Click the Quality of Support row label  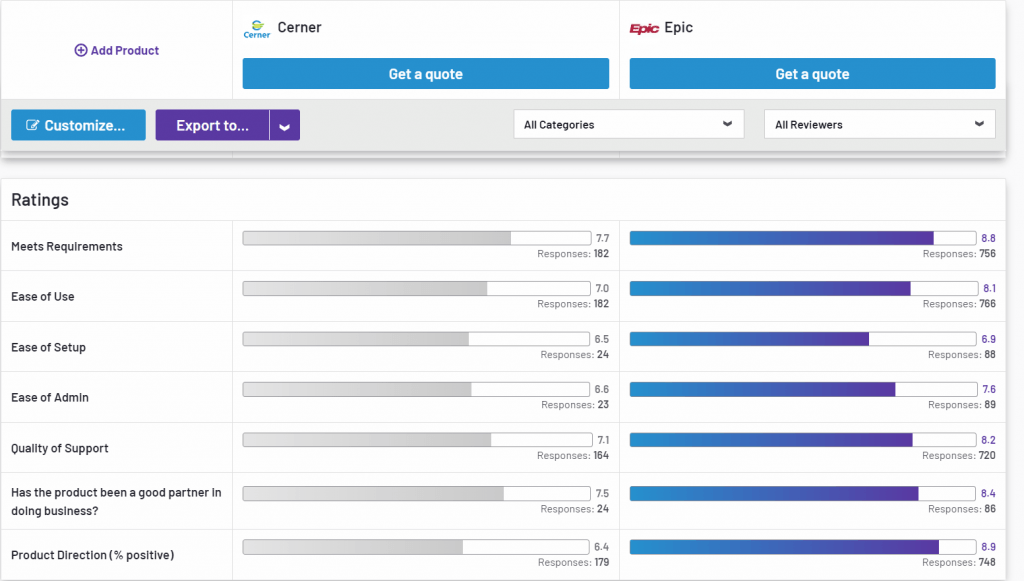click(x=57, y=449)
